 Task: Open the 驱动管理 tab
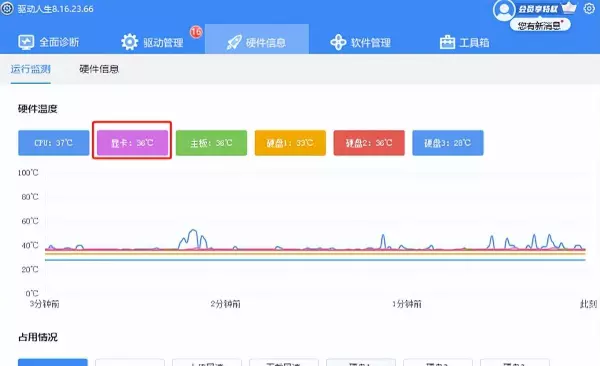click(x=152, y=42)
